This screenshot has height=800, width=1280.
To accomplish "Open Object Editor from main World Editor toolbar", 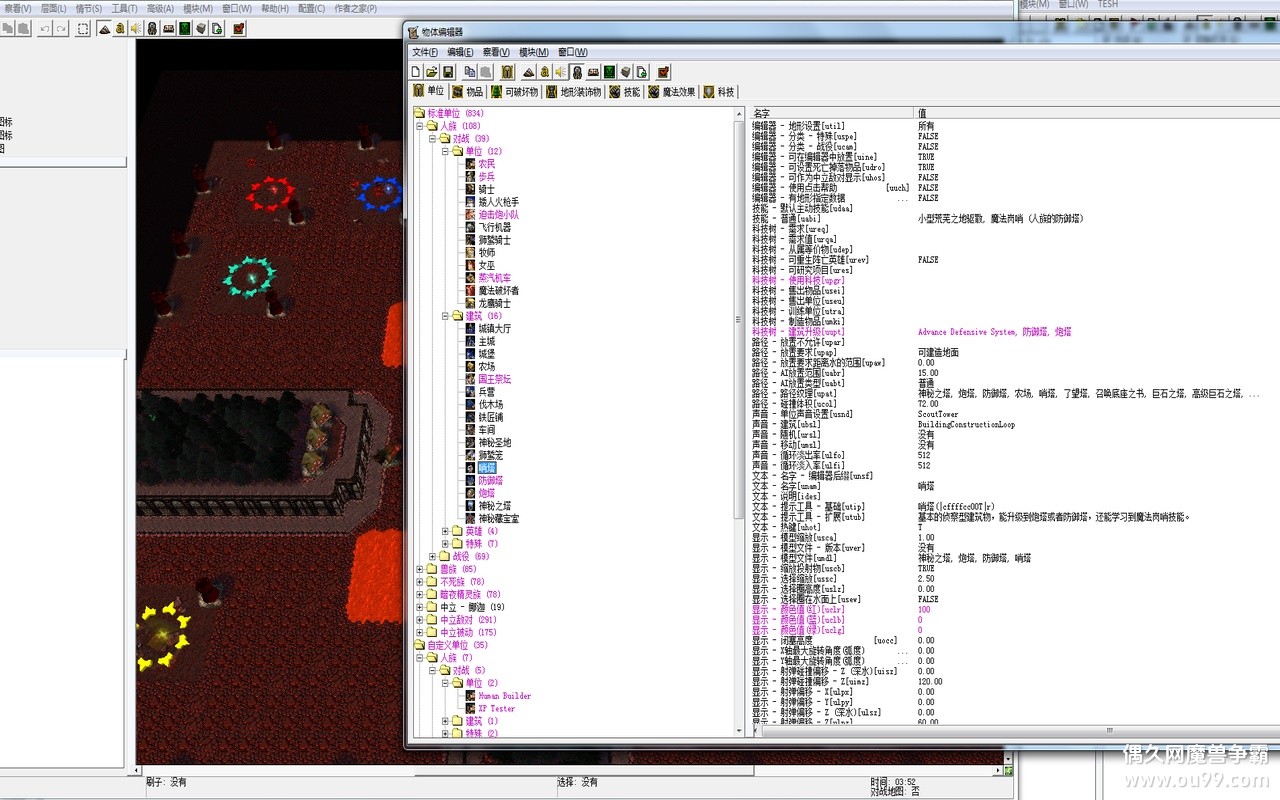I will point(152,29).
